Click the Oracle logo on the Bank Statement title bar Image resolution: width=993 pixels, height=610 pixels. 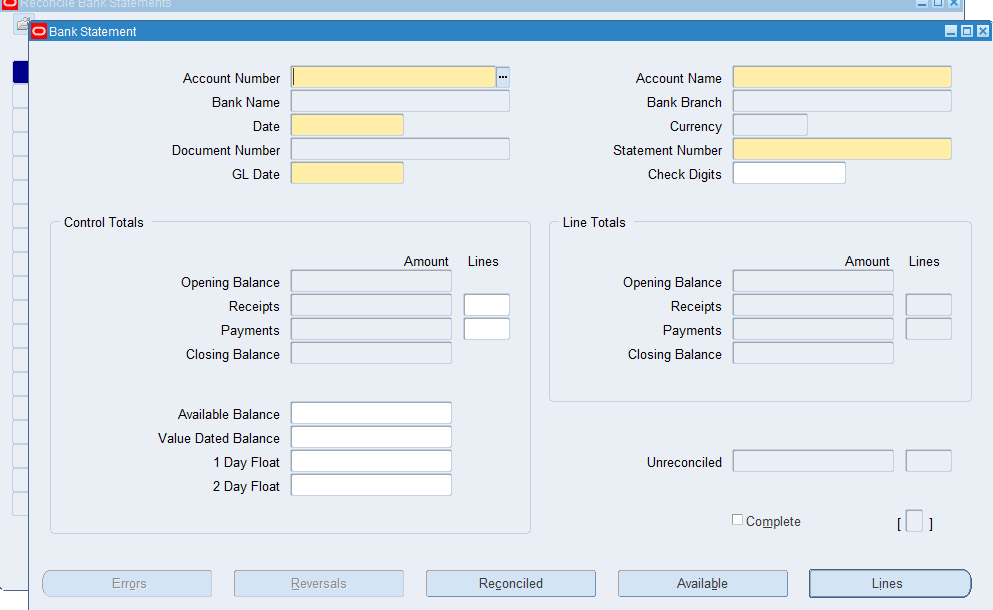38,31
